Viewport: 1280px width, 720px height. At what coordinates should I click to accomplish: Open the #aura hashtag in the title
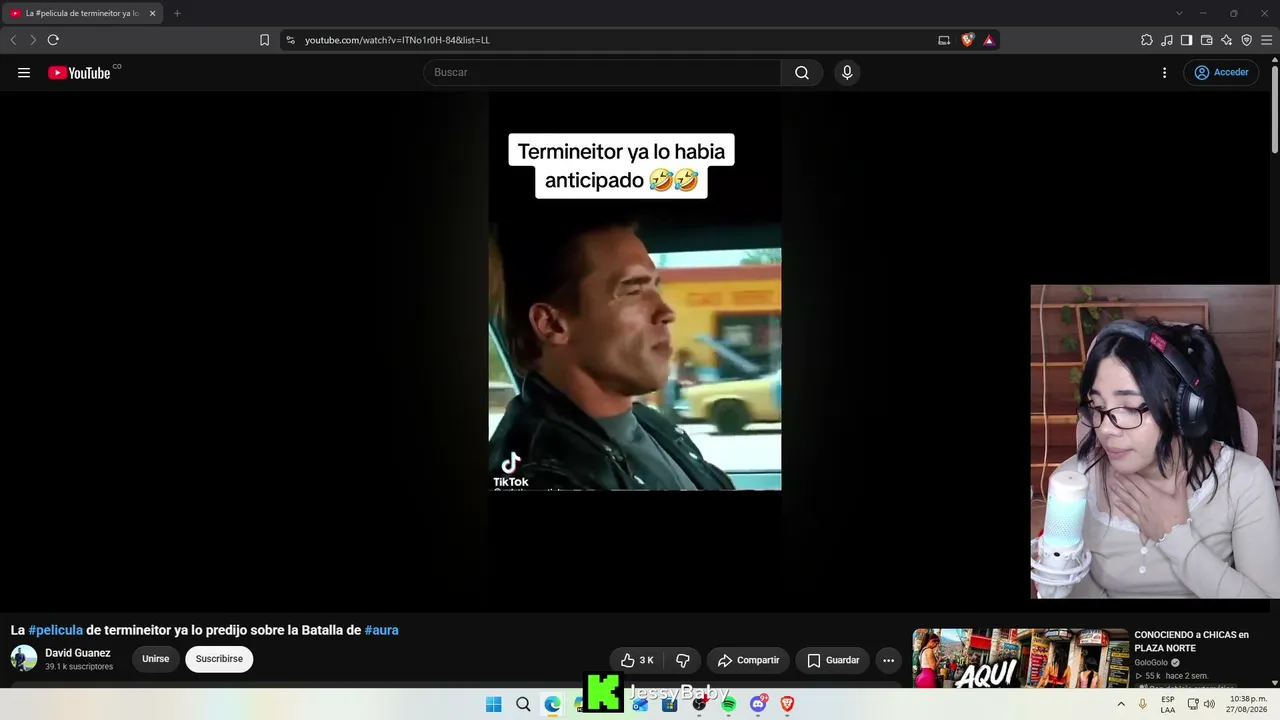pos(382,630)
